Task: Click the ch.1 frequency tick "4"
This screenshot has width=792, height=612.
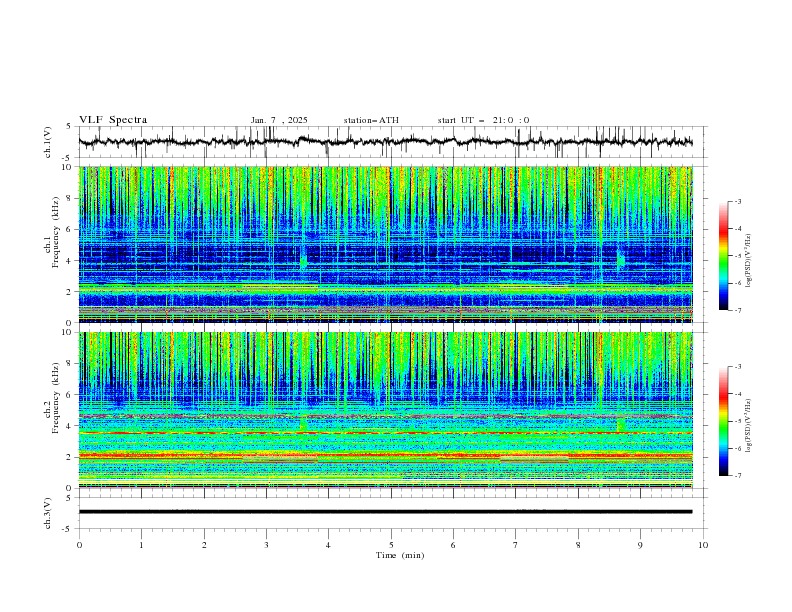Action: (70, 261)
